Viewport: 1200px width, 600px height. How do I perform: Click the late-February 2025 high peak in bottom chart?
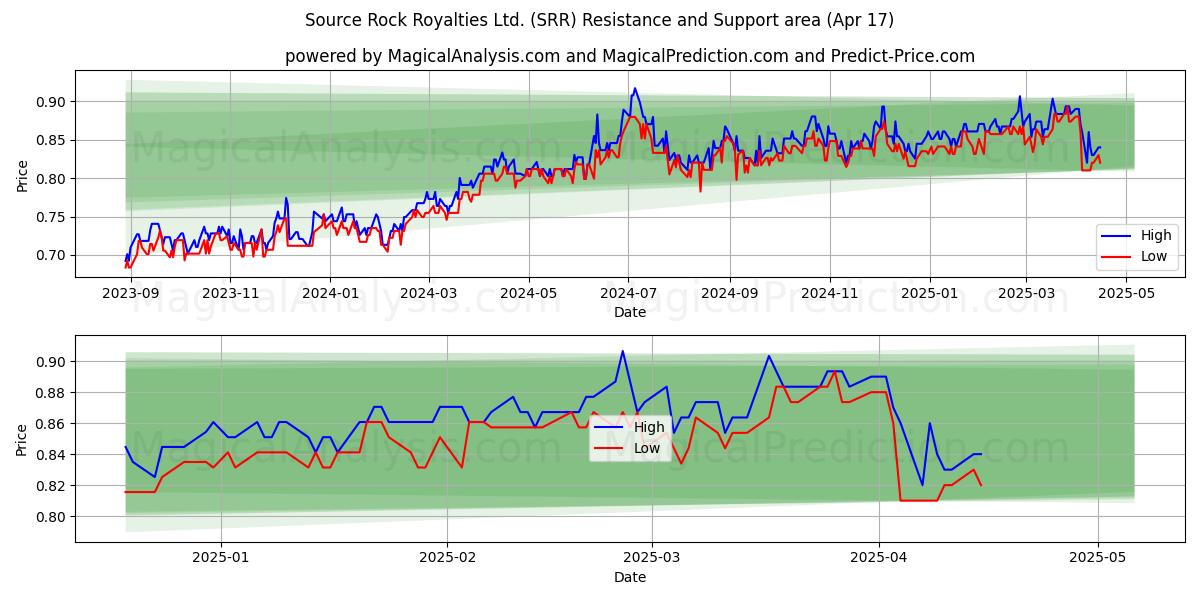click(622, 351)
